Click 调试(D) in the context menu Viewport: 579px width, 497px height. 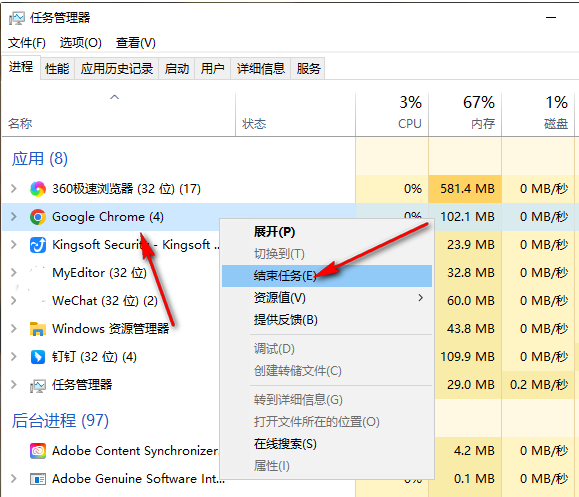tap(326, 349)
